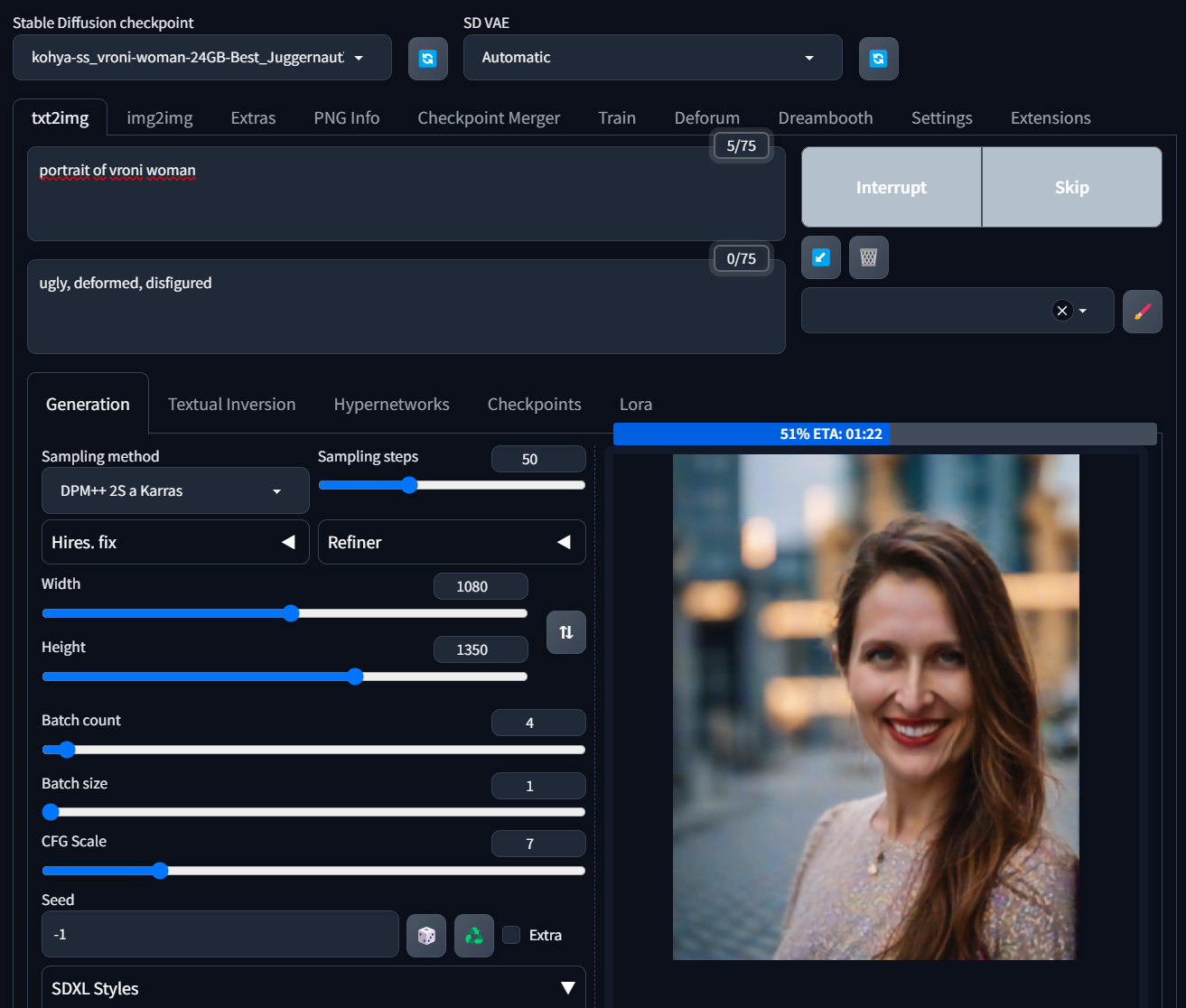Screen dimensions: 1186x1008
Task: Click the paintbrush edit styles icon
Action: click(1142, 312)
